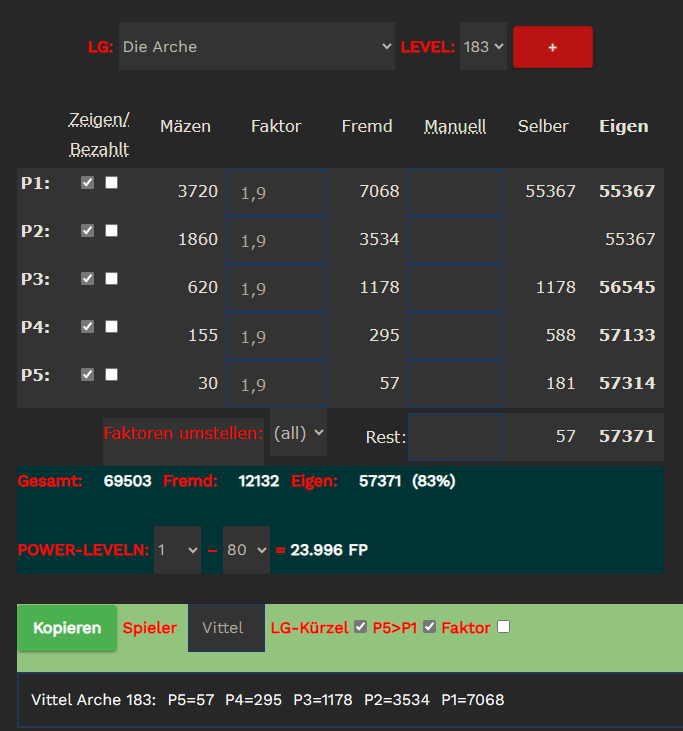Viewport: 683px width, 731px height.
Task: Toggle the P5>P1 order checkbox
Action: pos(430,627)
